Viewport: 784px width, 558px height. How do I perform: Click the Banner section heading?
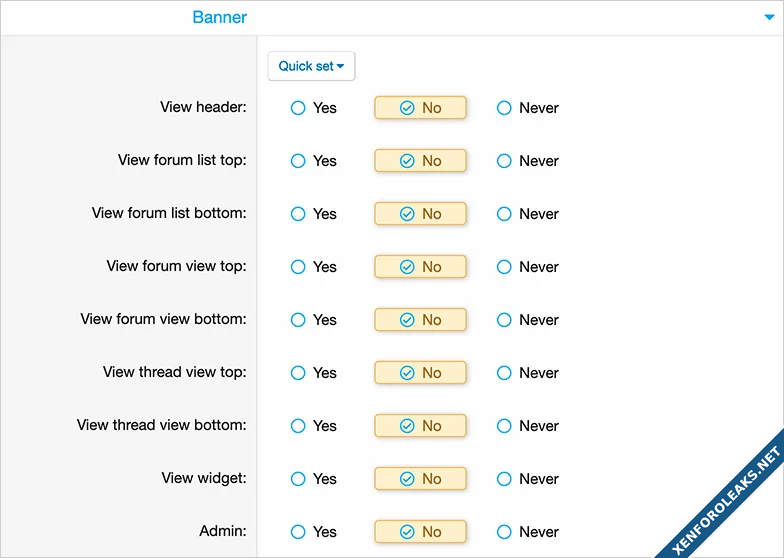tap(219, 17)
